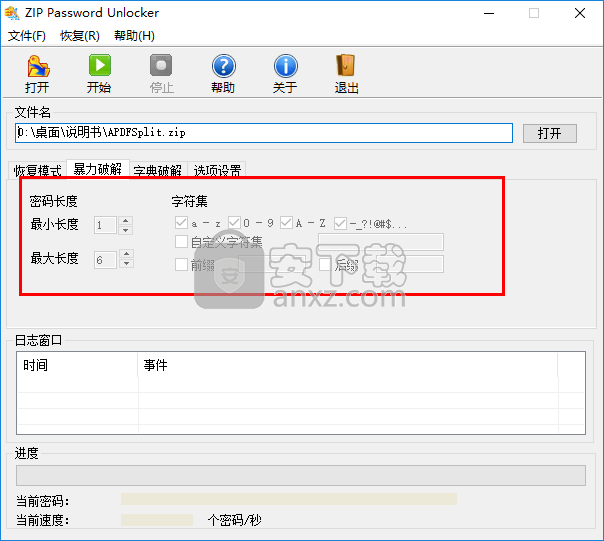Screen dimensions: 604x541
Task: Decrease 最大长度 with the down arrow
Action: (126, 264)
